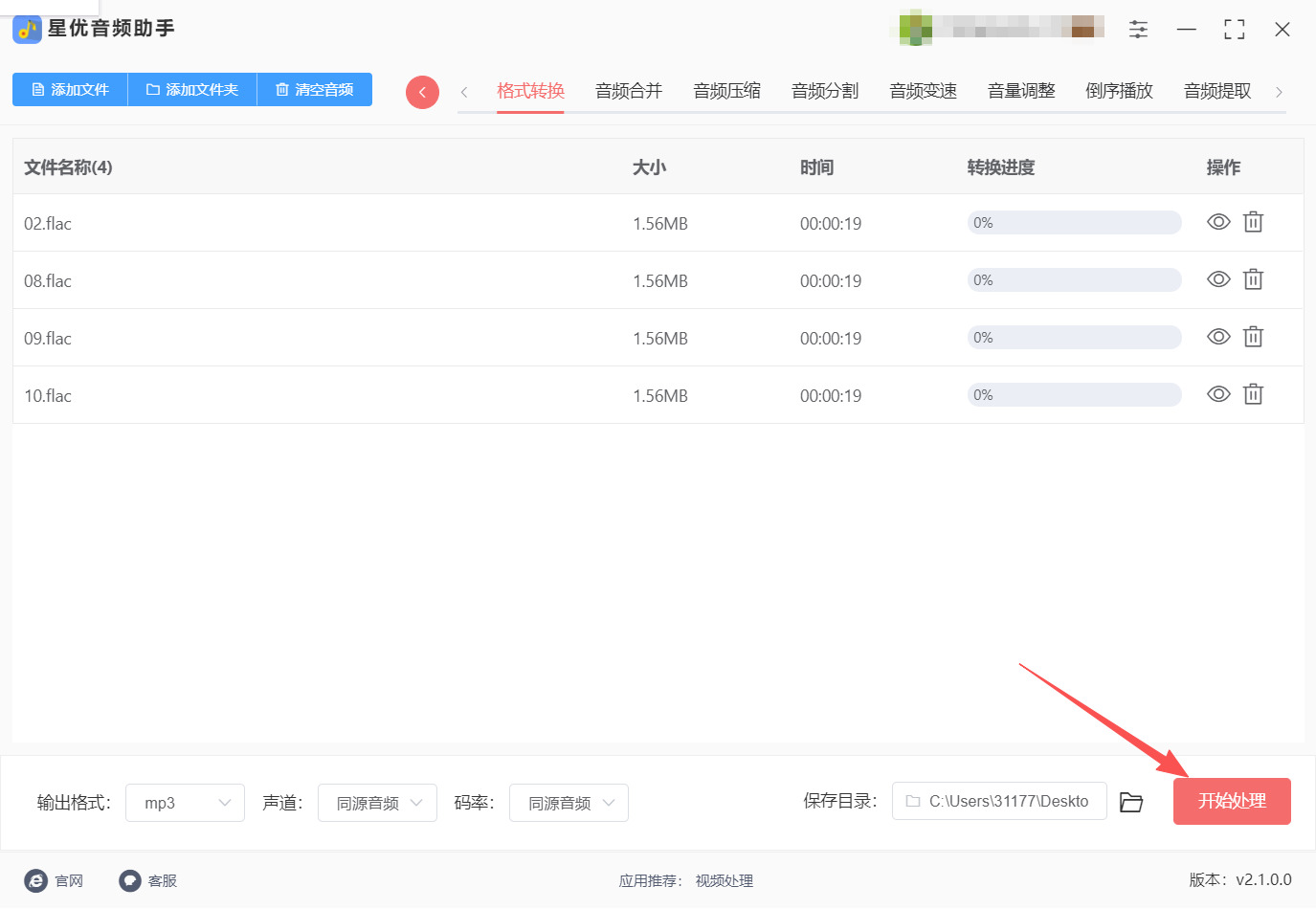Preview 08.flac with its eye icon

click(x=1218, y=279)
